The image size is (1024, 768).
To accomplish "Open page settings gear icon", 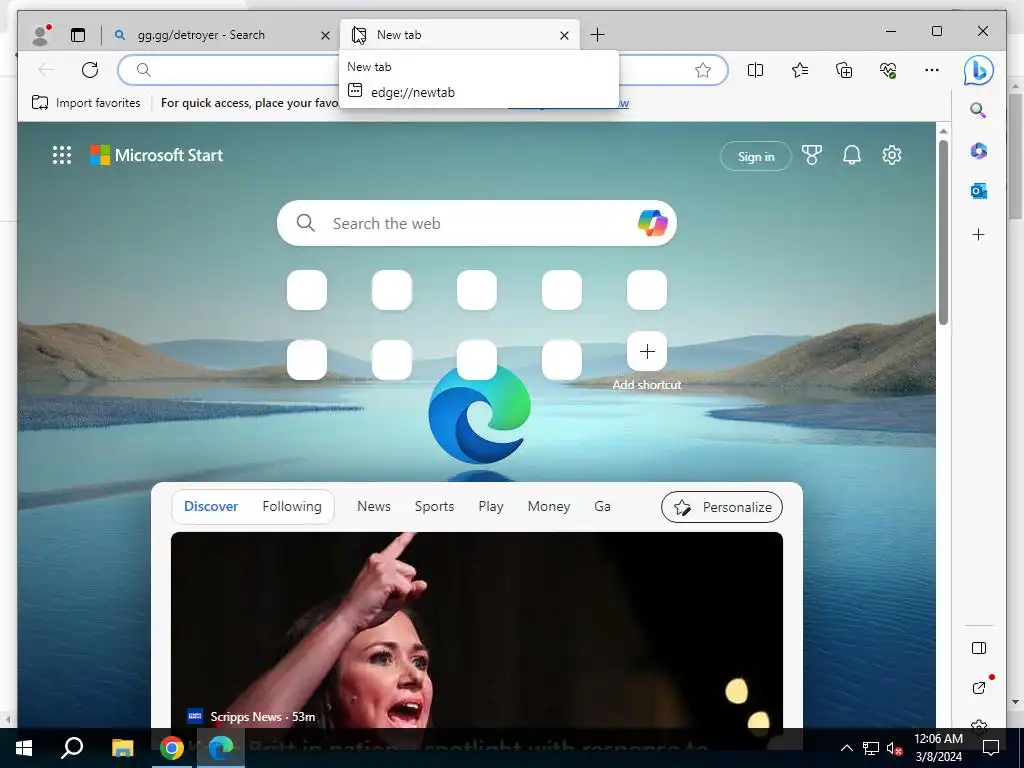I will [891, 155].
